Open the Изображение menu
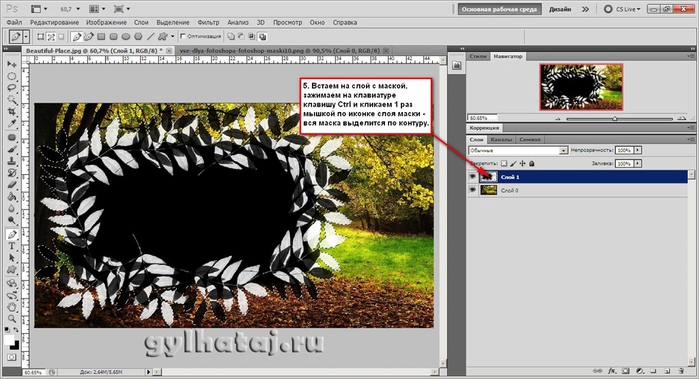Viewport: 699px width, 379px height. (x=107, y=22)
